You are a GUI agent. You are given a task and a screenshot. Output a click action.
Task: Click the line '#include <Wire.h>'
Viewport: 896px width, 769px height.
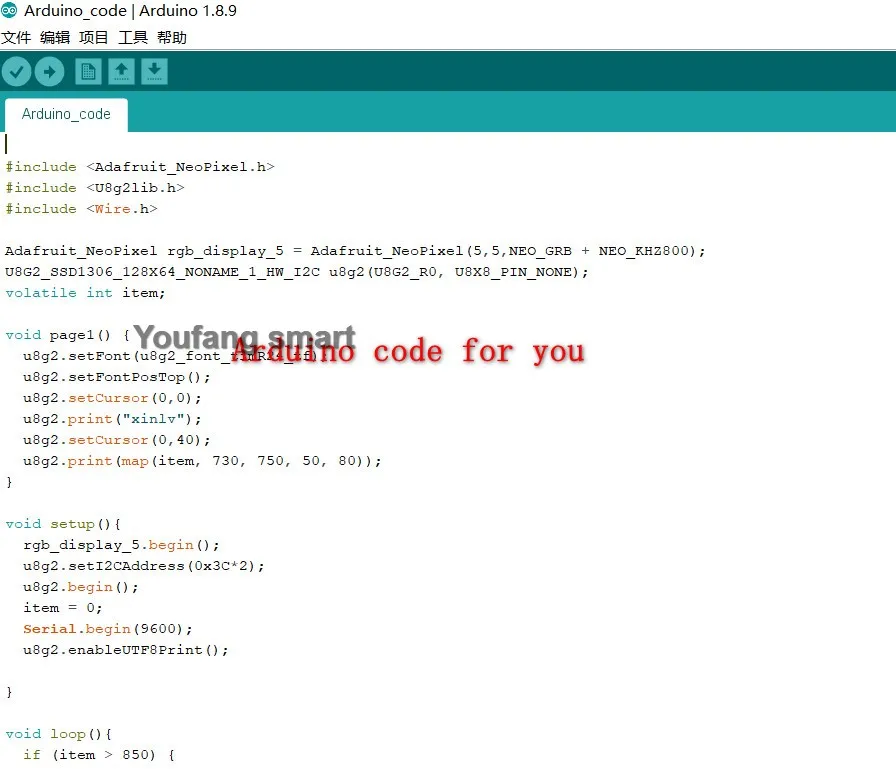(81, 209)
